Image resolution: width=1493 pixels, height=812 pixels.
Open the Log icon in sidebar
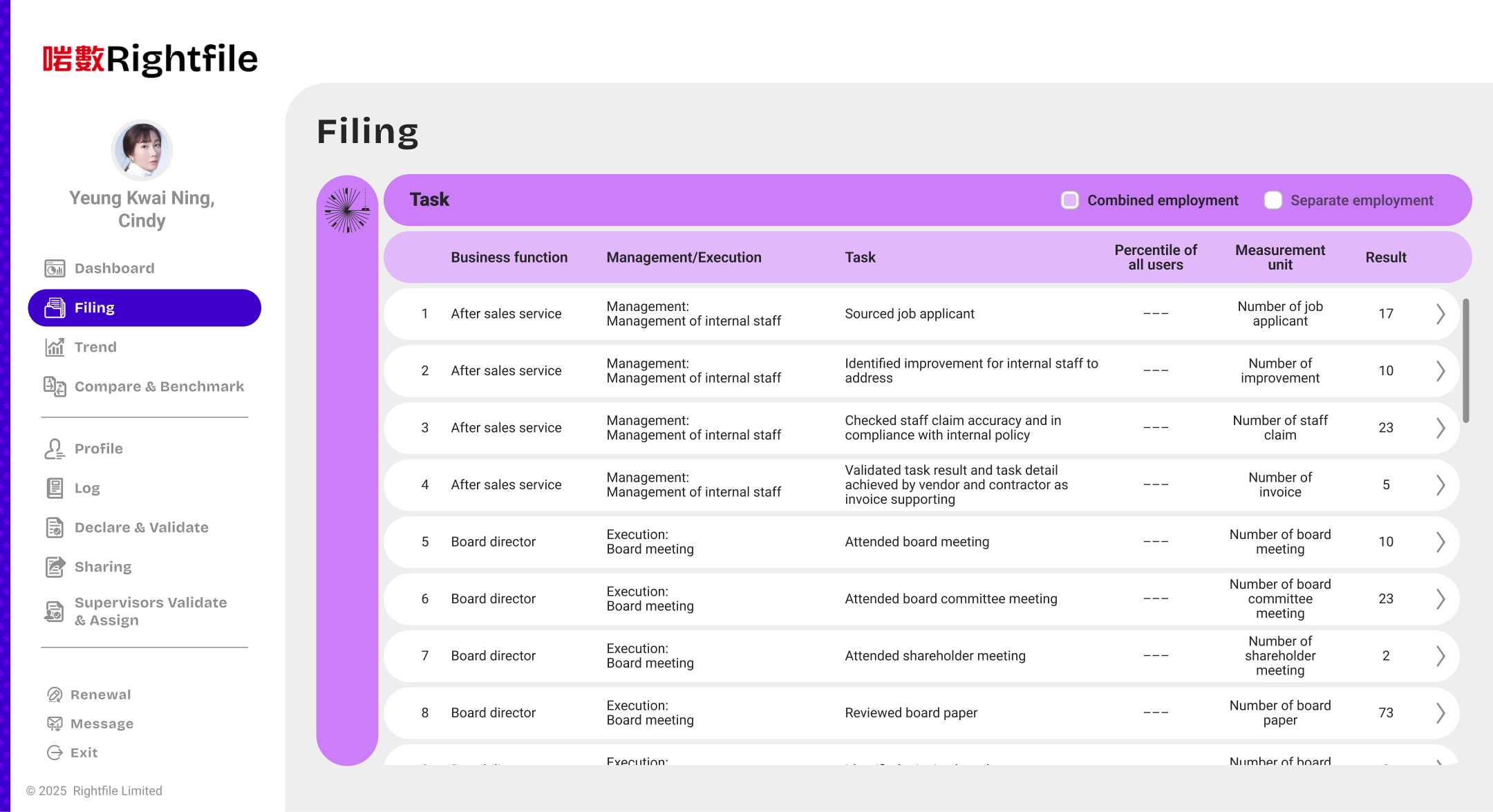pos(54,488)
